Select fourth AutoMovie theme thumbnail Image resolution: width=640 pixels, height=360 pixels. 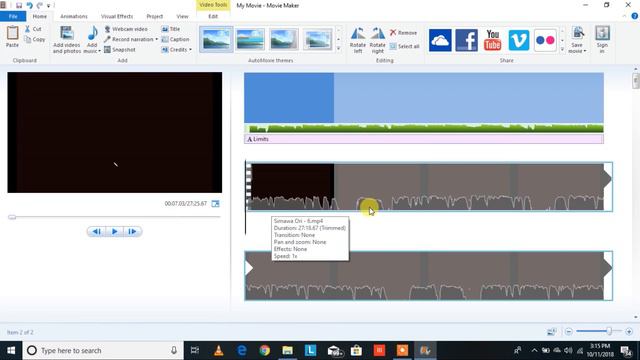[317, 40]
